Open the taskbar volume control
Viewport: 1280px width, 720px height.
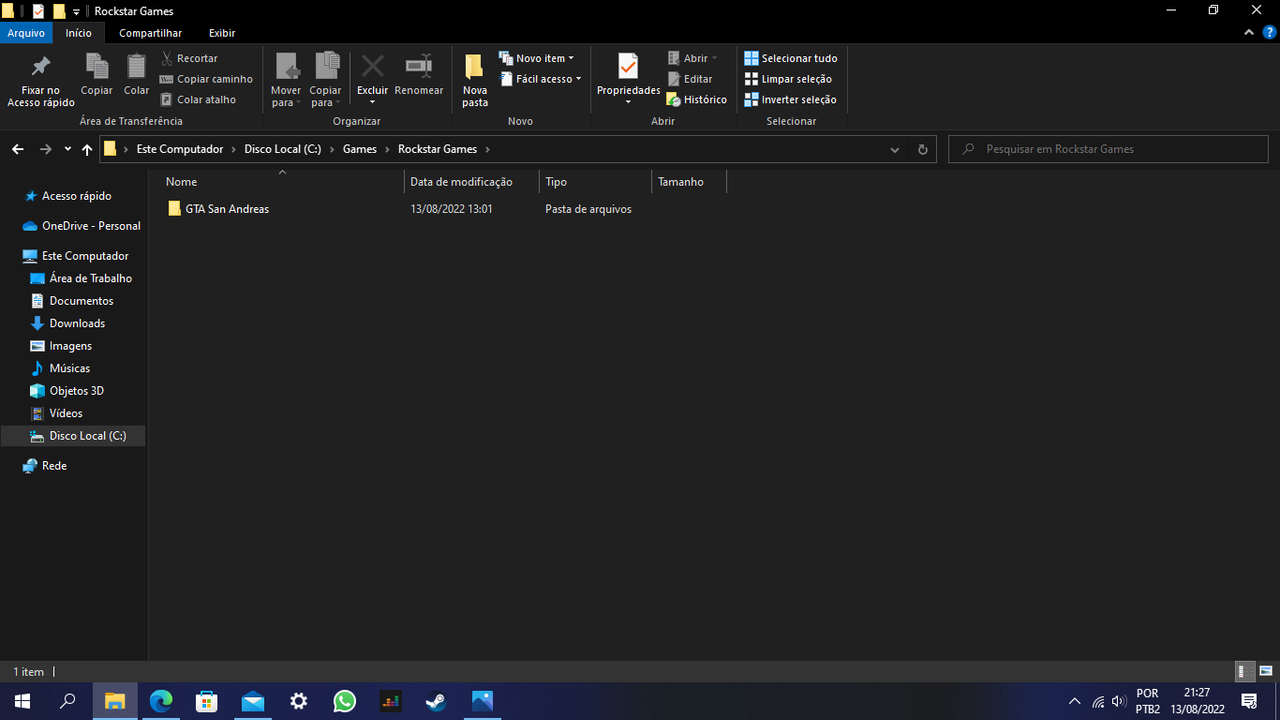point(1119,701)
